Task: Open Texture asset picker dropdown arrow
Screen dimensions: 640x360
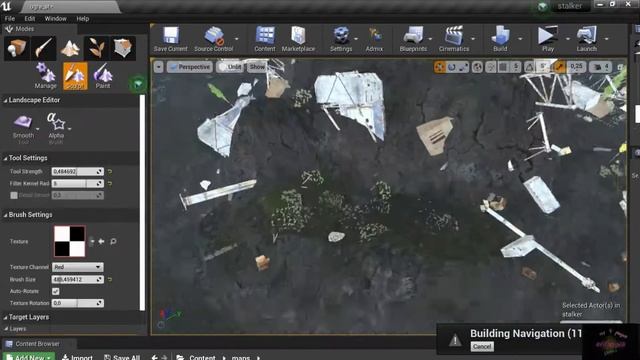Action: coord(91,242)
